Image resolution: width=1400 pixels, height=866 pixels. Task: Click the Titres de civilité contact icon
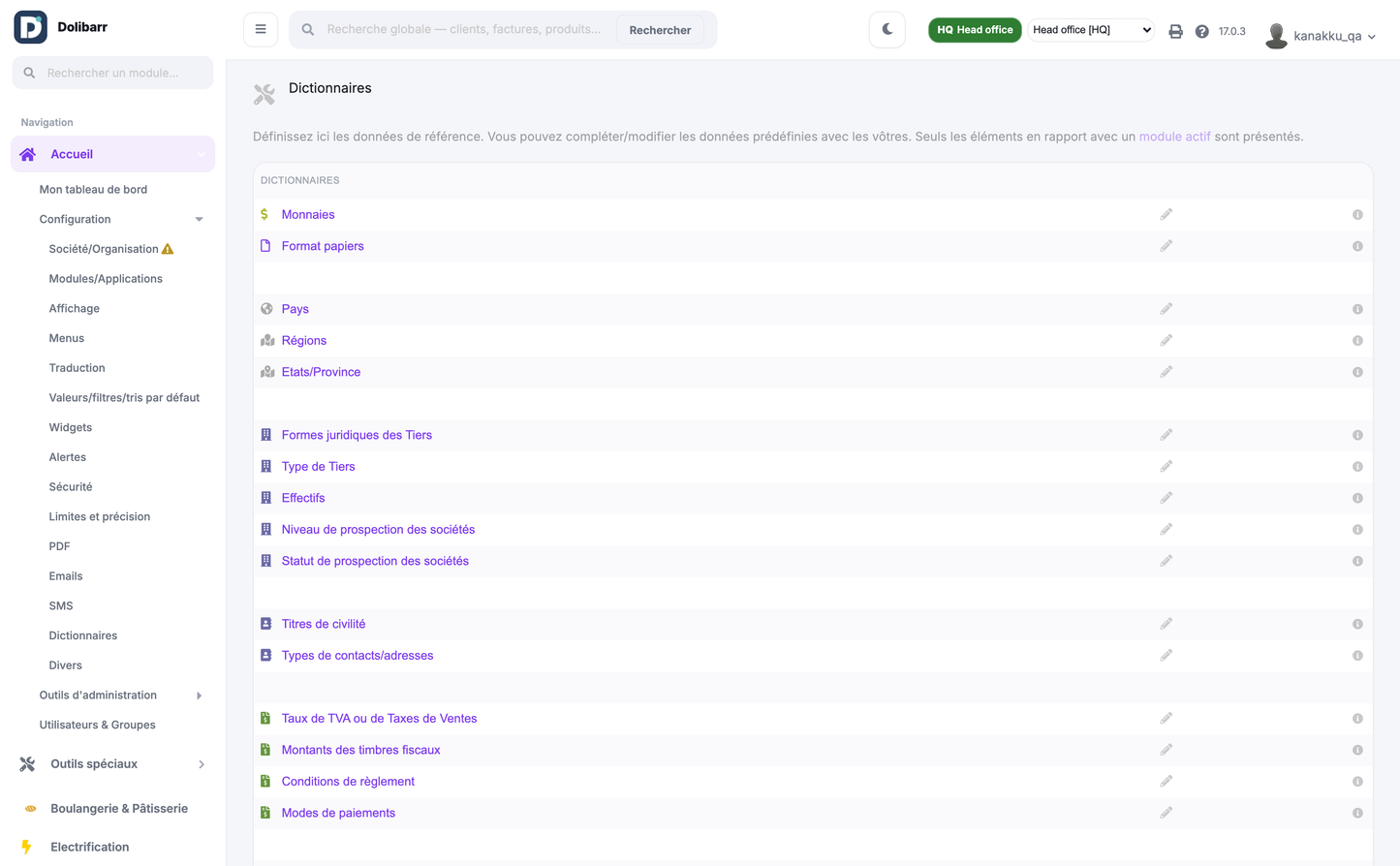(266, 624)
